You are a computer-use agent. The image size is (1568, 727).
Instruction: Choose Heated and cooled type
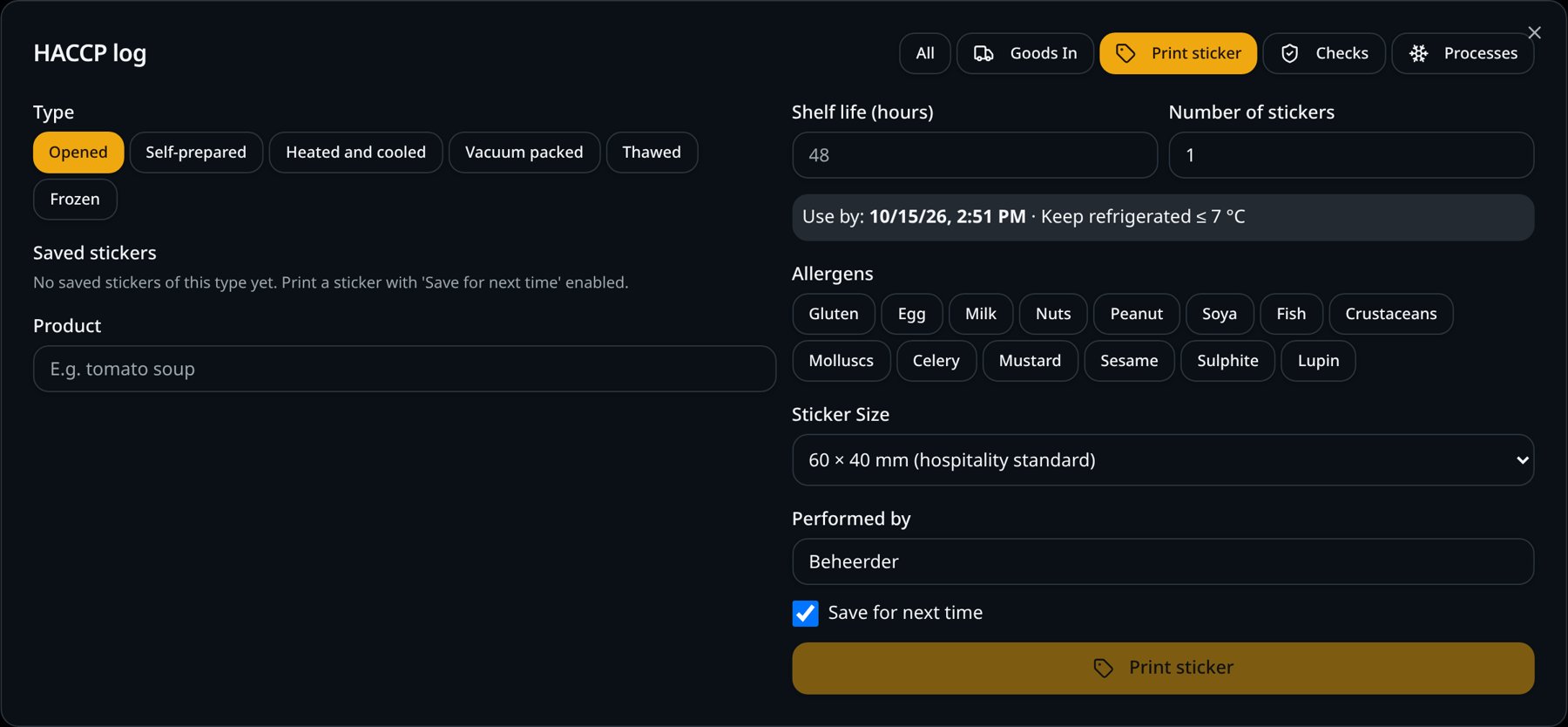(x=356, y=153)
